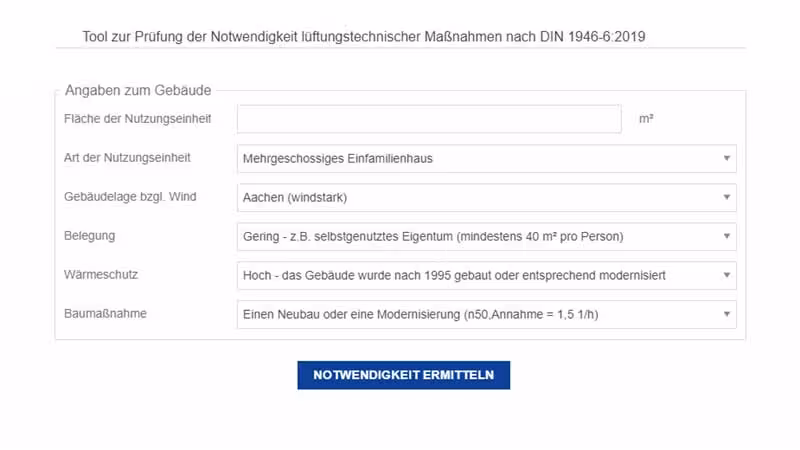Screen dimensions: 800x450
Task: Click the Fläche der Nutzungseinheit input field
Action: tap(429, 119)
